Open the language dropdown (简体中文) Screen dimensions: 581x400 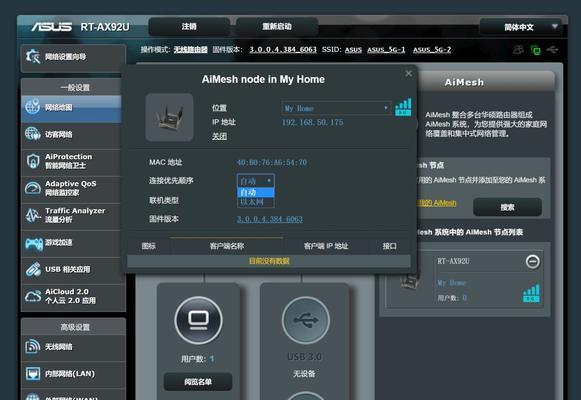[x=521, y=27]
